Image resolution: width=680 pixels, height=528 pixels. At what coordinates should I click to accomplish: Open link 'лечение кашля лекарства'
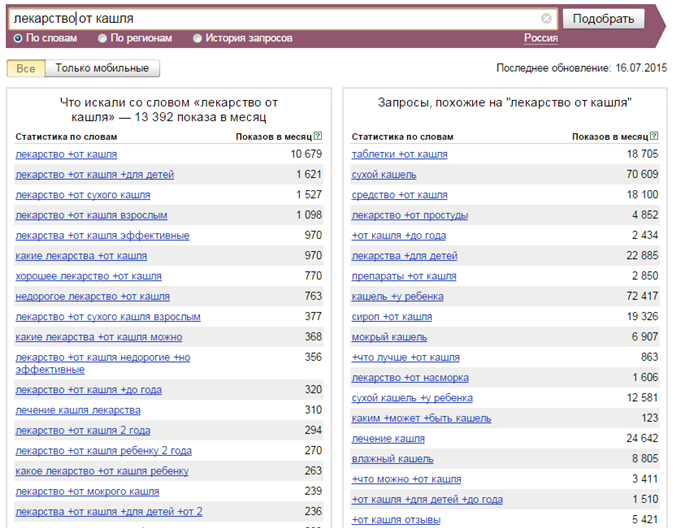[x=78, y=411]
